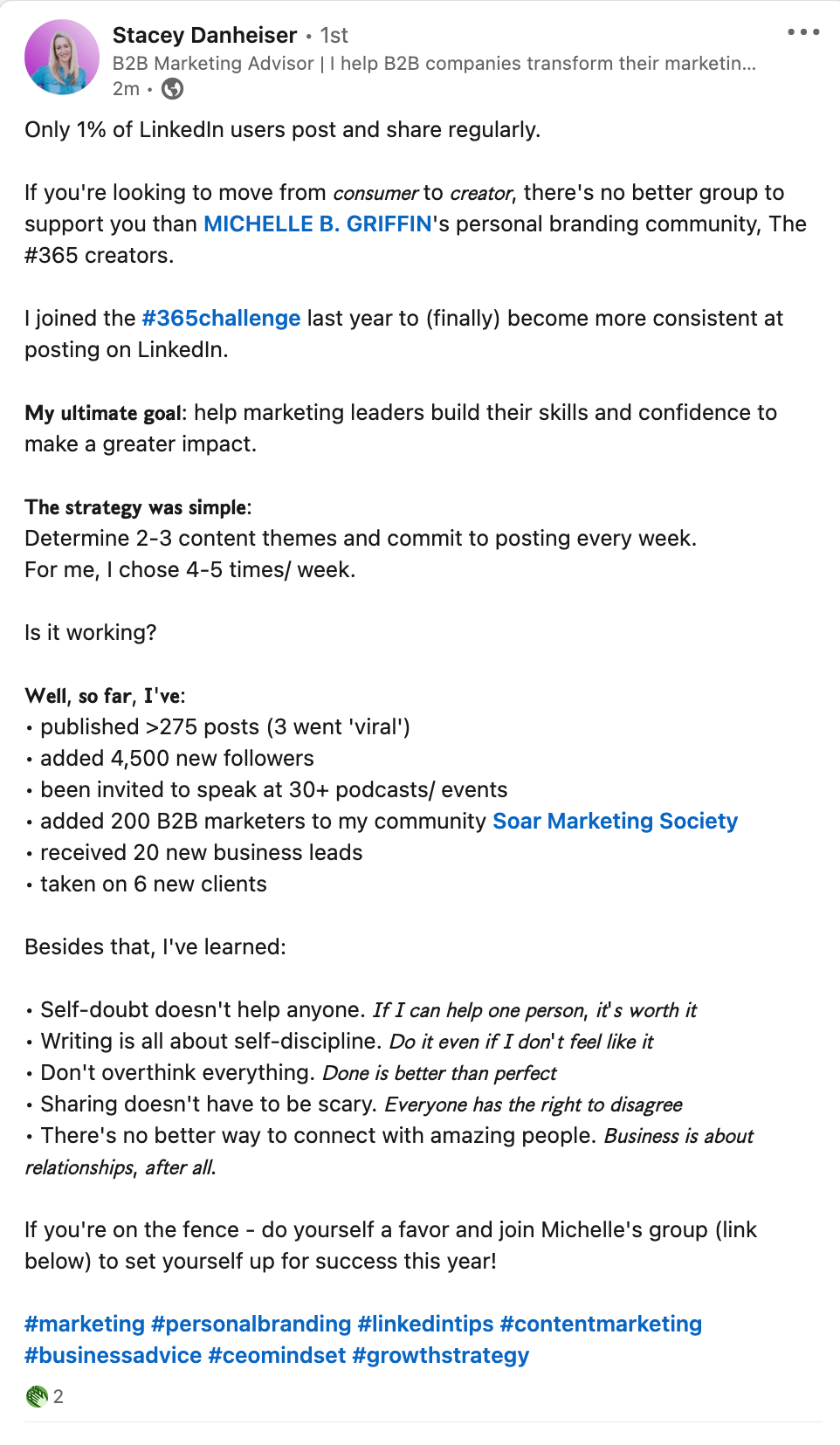Click the #businessadvice hashtag
The height and width of the screenshot is (1445, 840).
114,1355
